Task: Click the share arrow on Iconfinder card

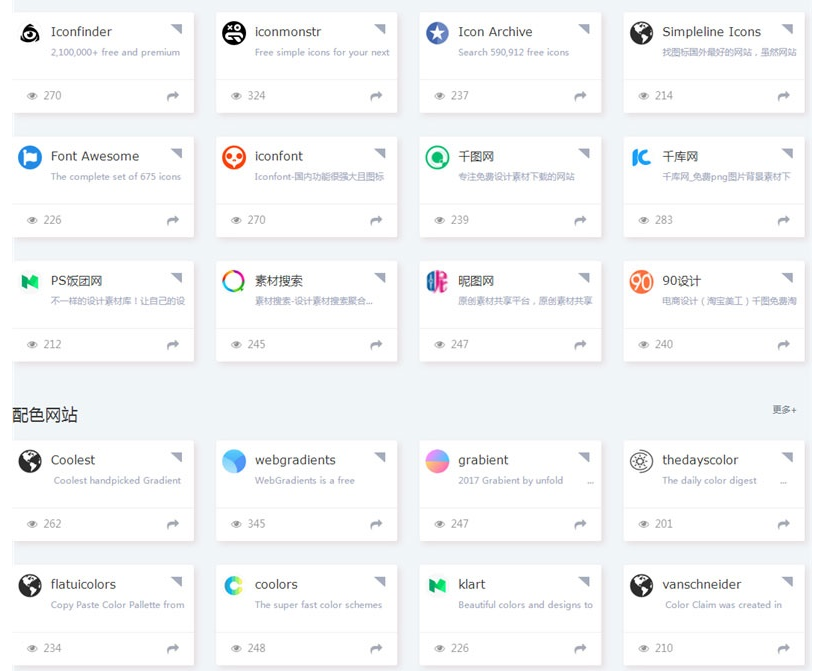Action: pyautogui.click(x=170, y=96)
